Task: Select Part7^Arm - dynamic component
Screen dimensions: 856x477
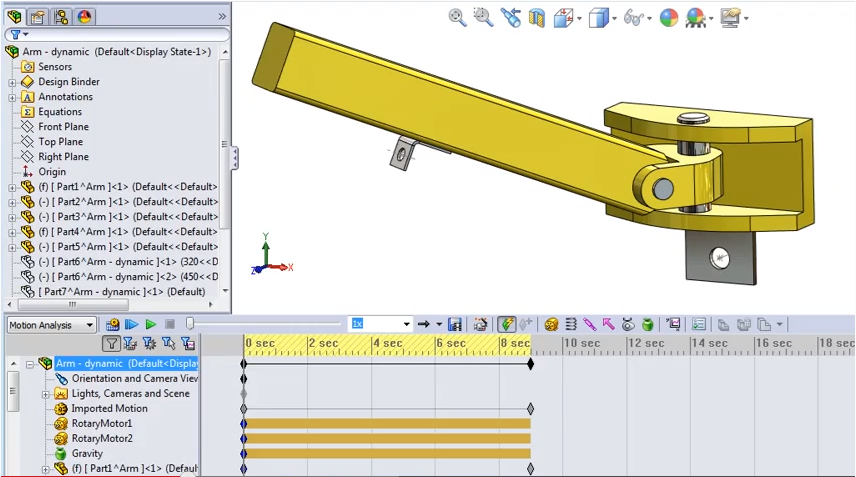Action: pyautogui.click(x=122, y=292)
